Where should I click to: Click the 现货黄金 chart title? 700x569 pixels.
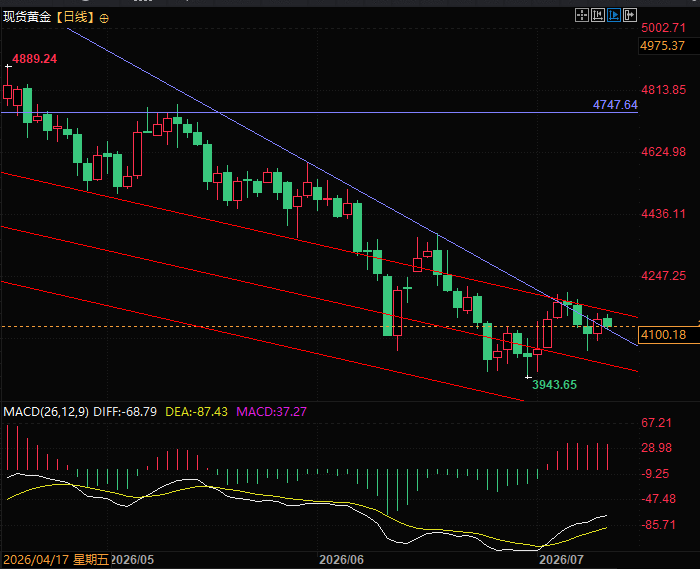coord(27,17)
